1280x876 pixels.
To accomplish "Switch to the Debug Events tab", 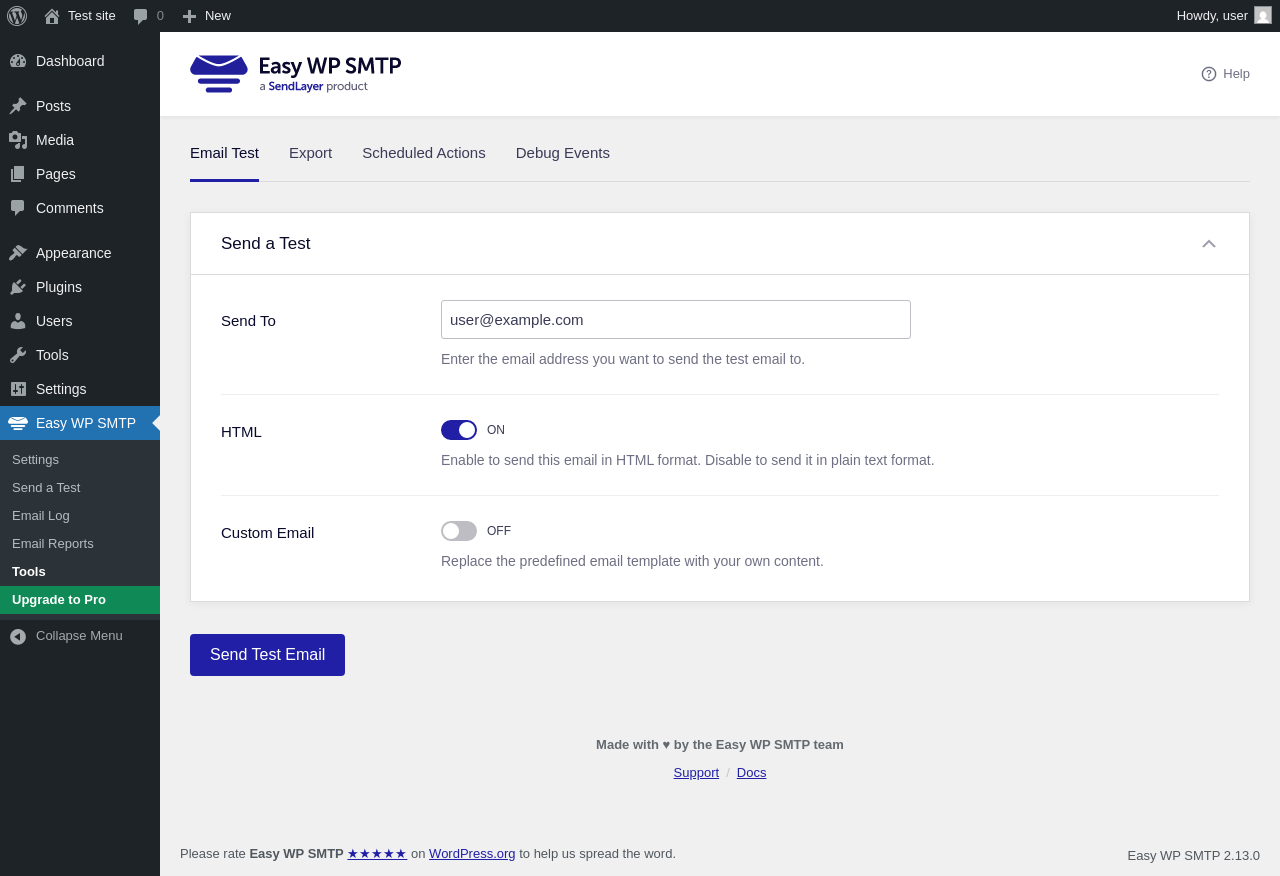I will tap(562, 153).
